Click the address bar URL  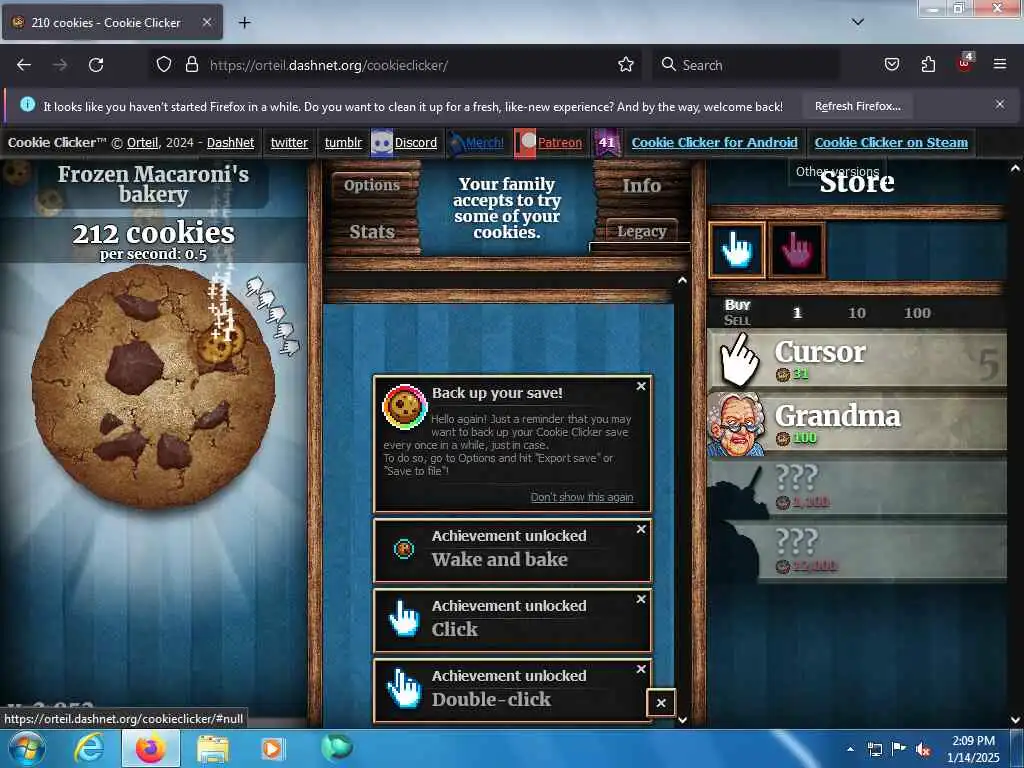[x=328, y=65]
